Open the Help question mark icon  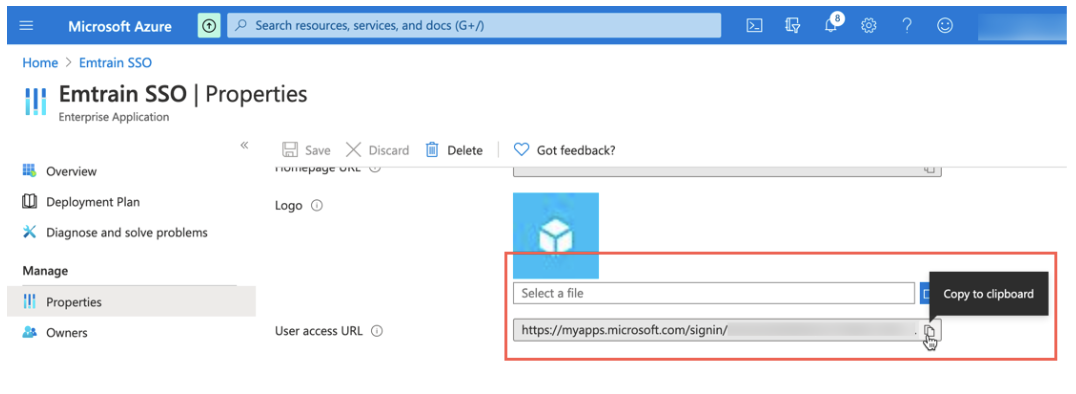907,26
